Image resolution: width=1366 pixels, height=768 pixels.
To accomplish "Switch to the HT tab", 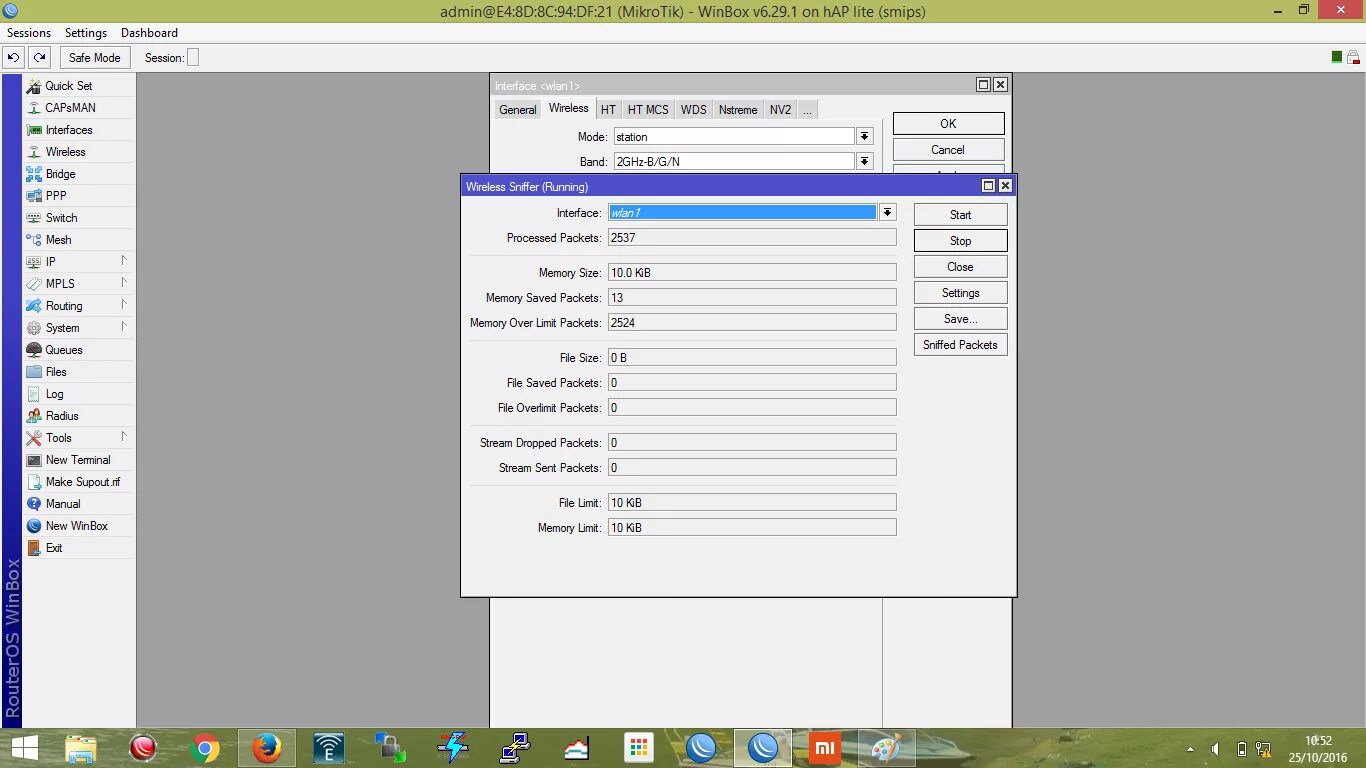I will click(x=608, y=110).
